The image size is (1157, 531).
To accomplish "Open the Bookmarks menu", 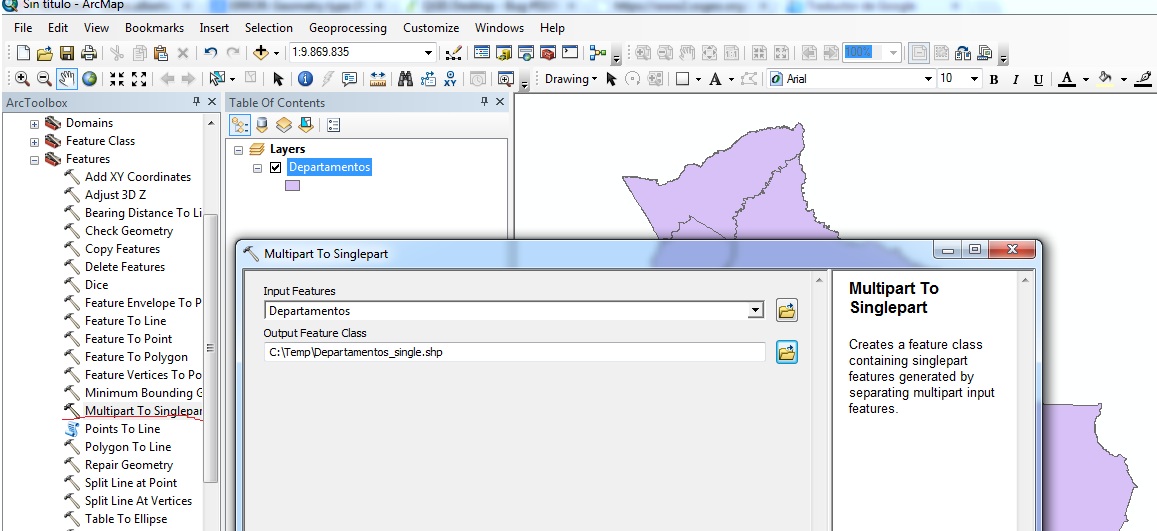I will 154,28.
